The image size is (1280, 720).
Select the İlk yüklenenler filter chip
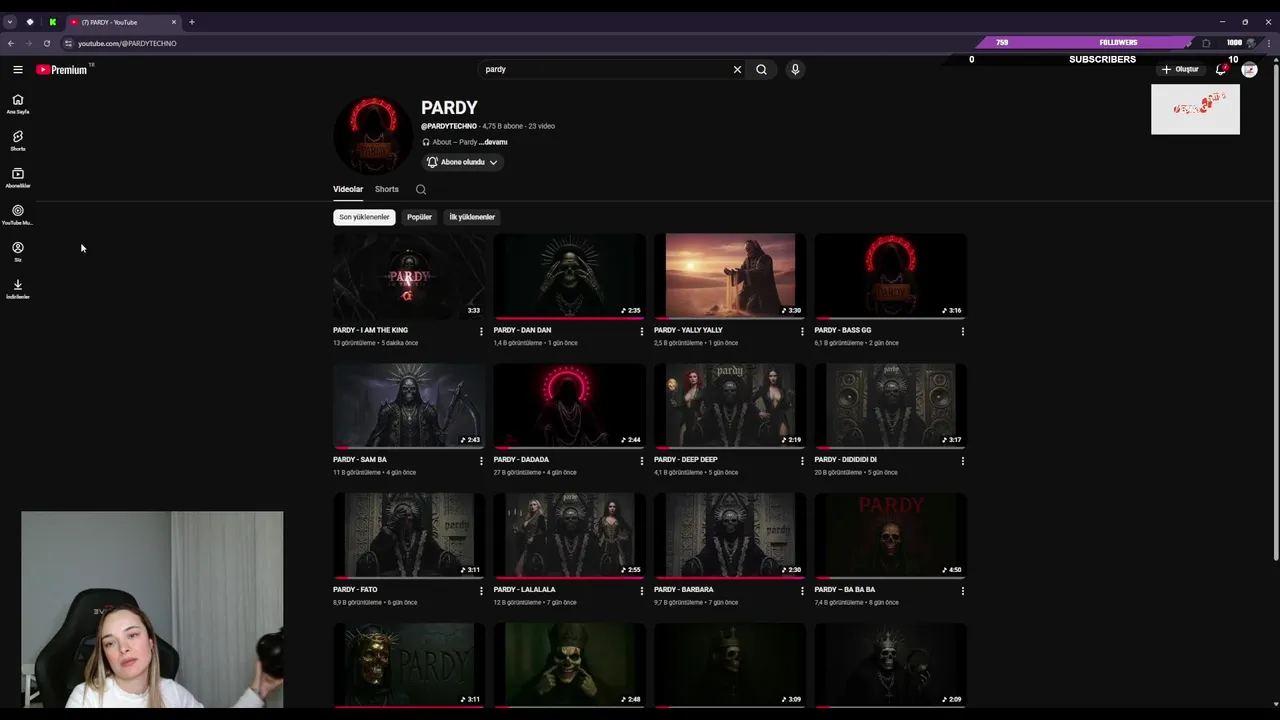pyautogui.click(x=472, y=217)
